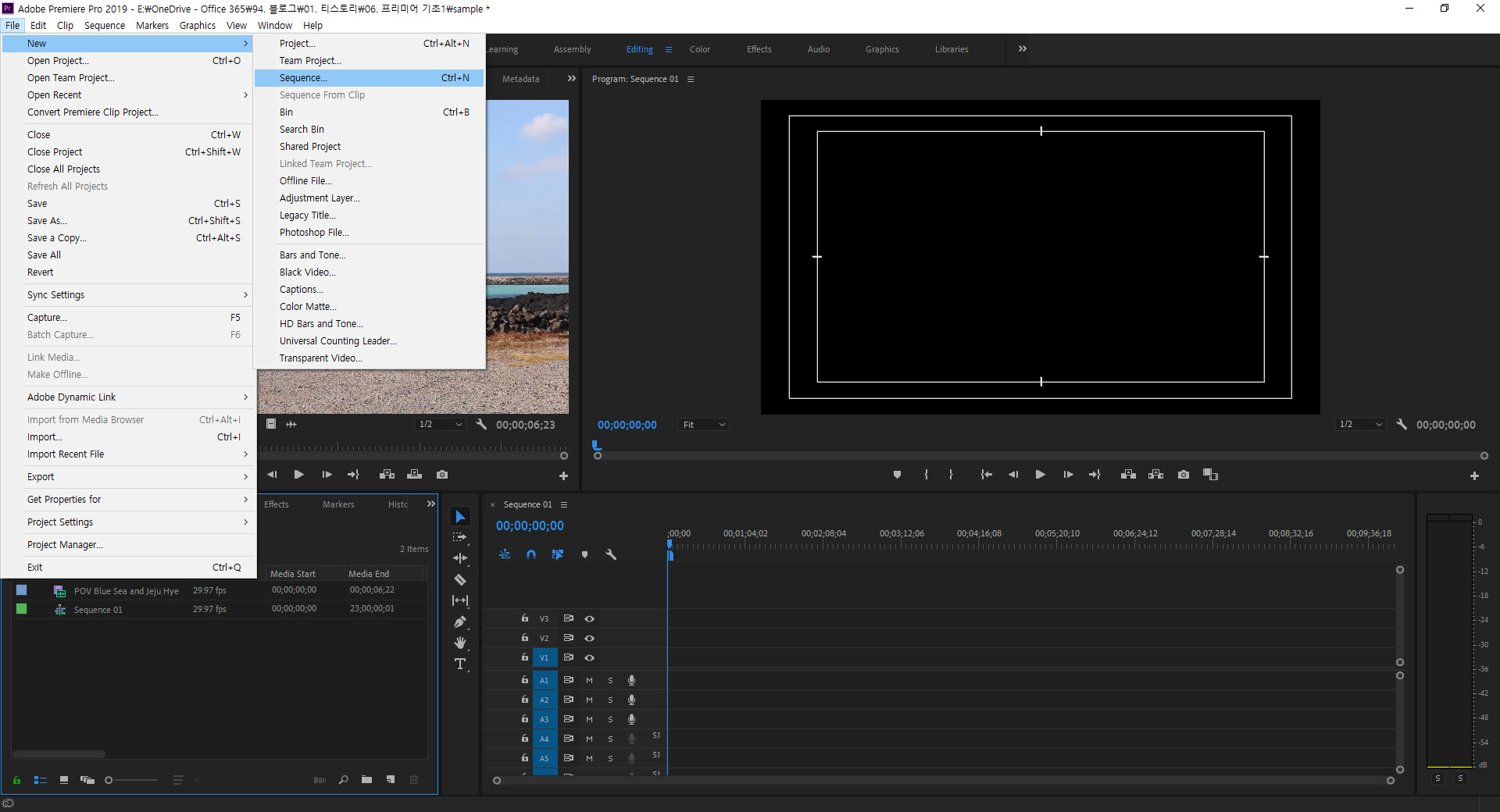Click Import... in File menu

coord(128,437)
